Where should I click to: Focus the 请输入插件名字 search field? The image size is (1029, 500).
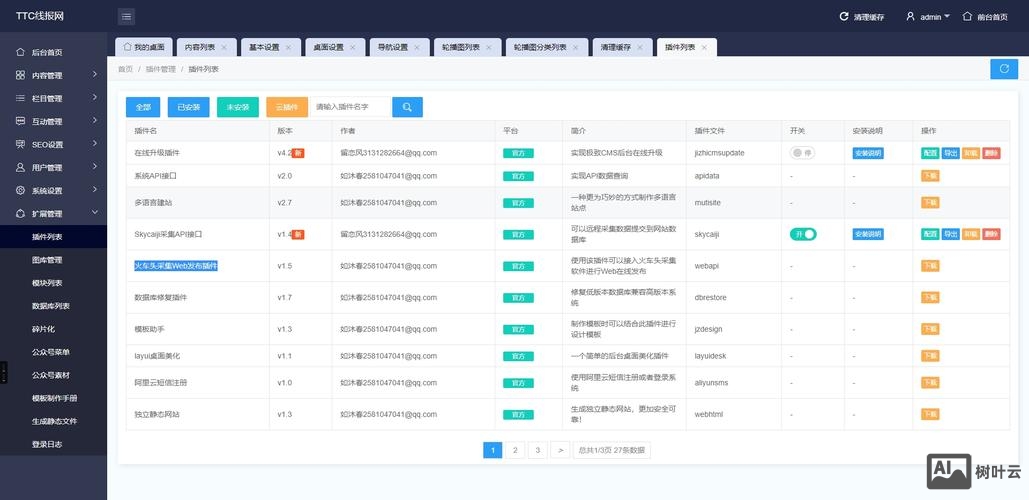click(350, 107)
